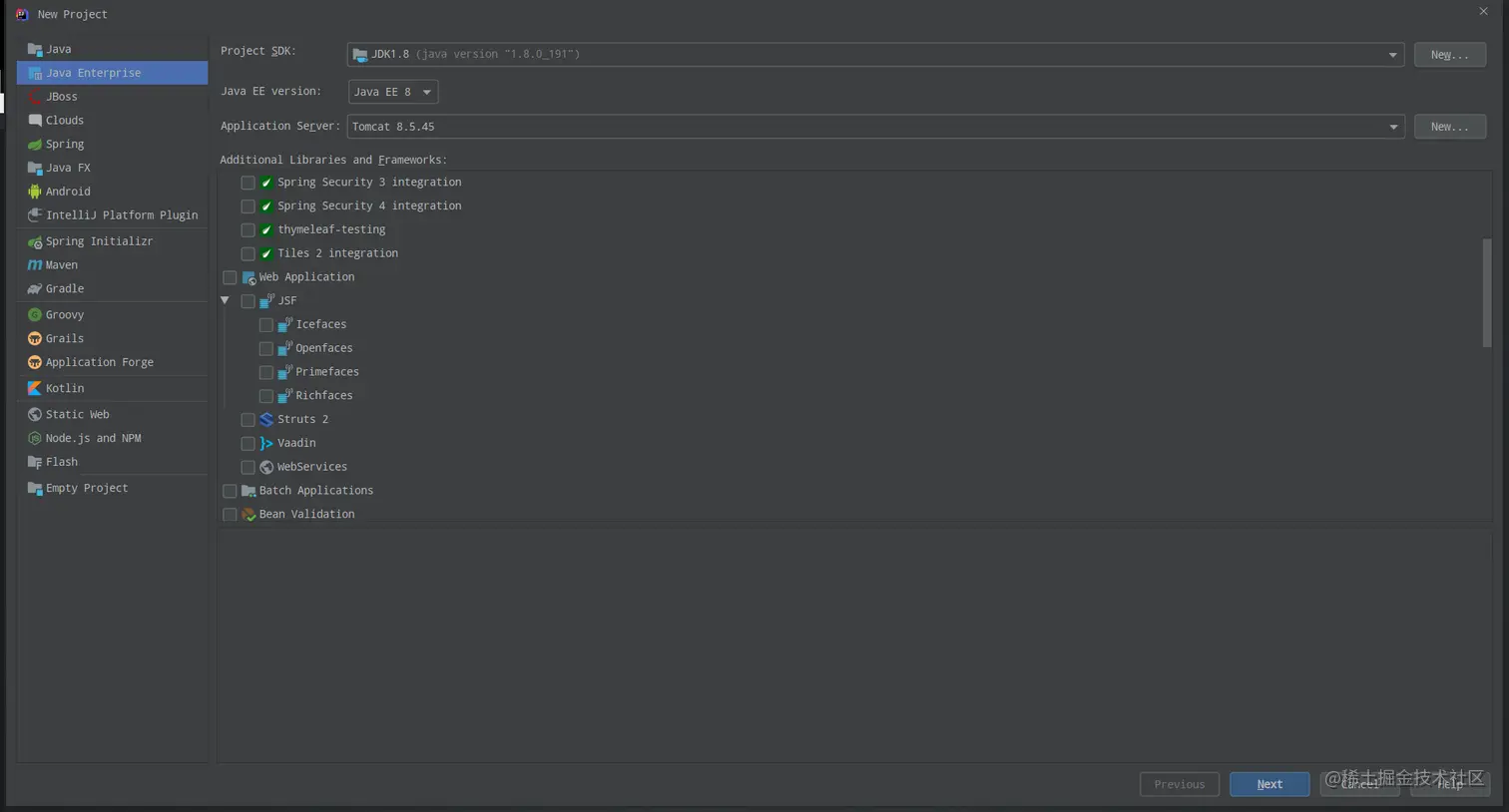The image size is (1509, 812).
Task: Check Spring Security 3 integration checkbox
Action: coord(248,183)
